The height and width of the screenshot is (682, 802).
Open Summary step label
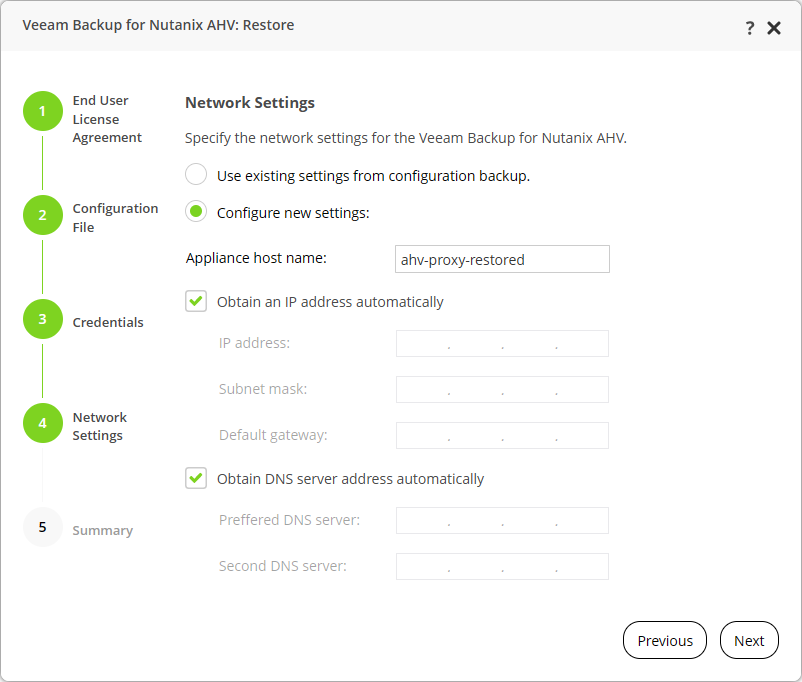point(103,531)
